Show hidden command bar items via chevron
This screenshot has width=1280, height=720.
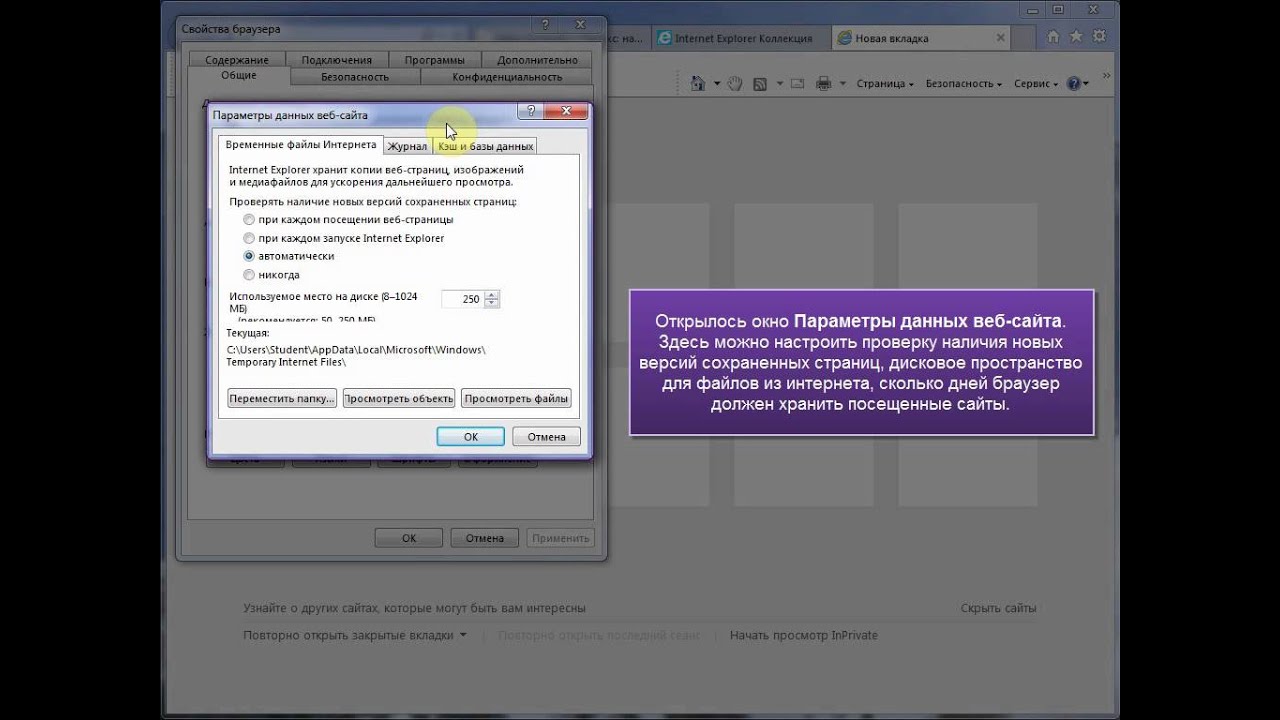point(1106,76)
